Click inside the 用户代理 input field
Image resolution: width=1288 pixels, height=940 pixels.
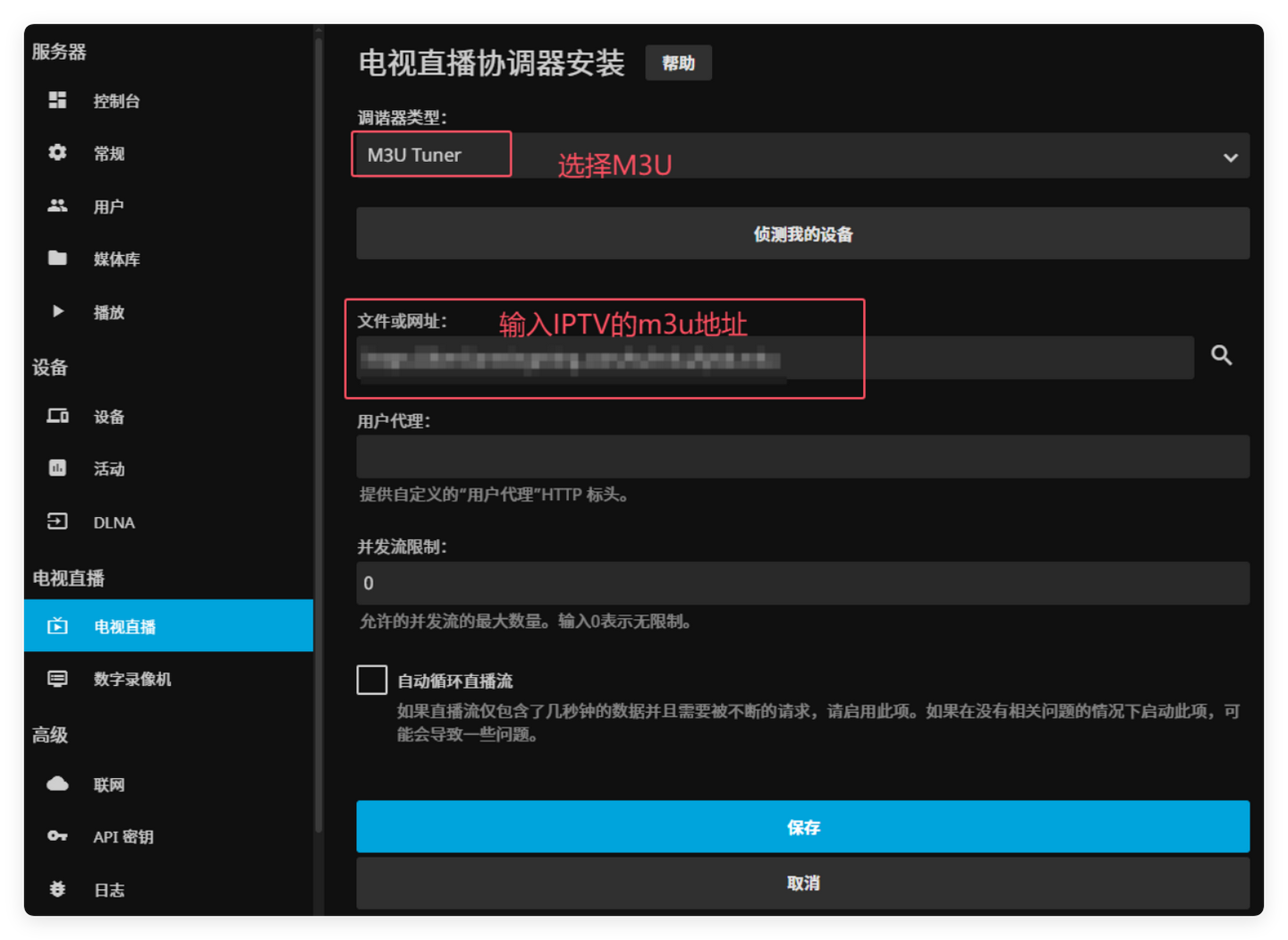(802, 456)
